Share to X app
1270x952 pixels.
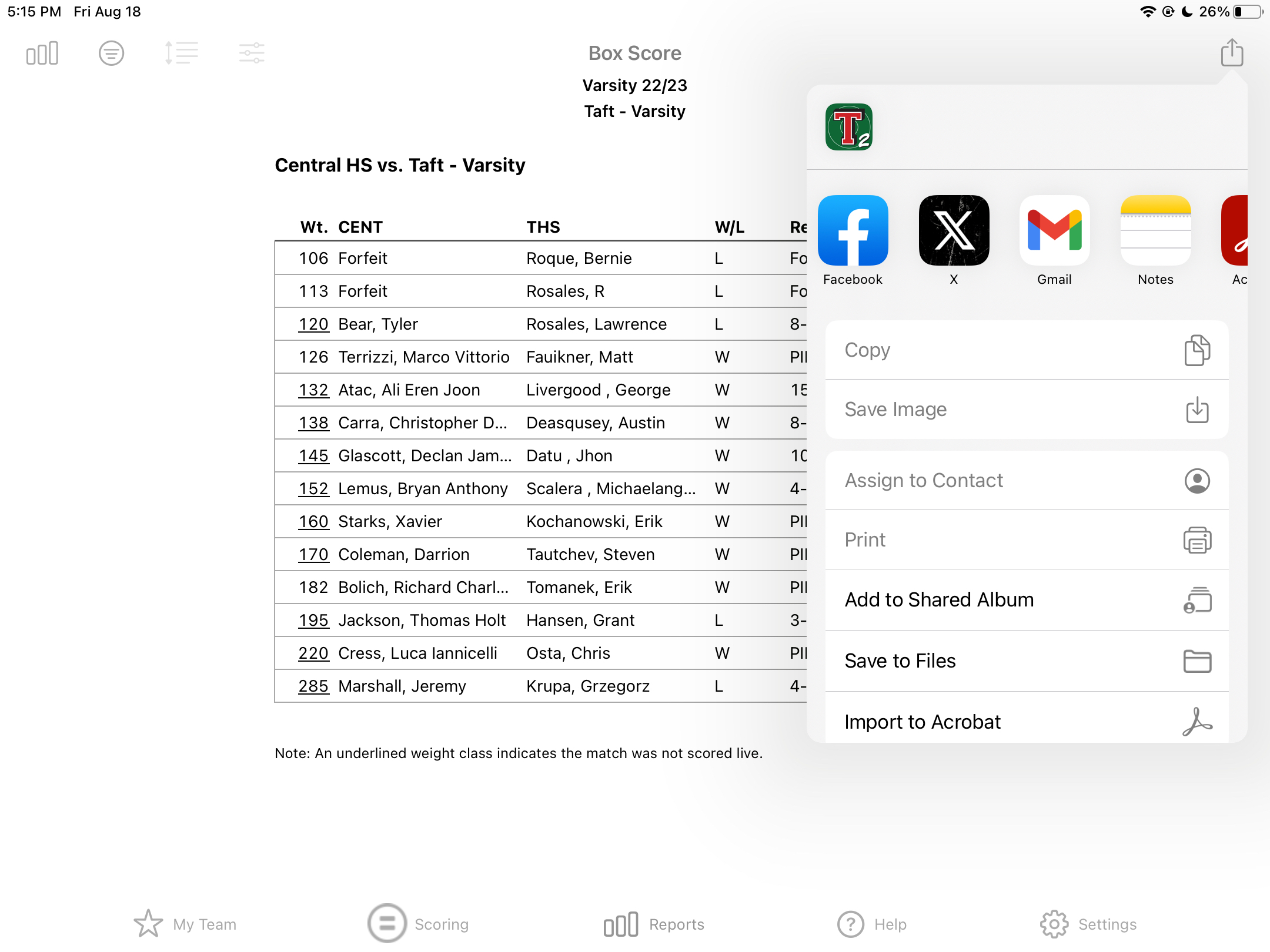pyautogui.click(x=954, y=230)
